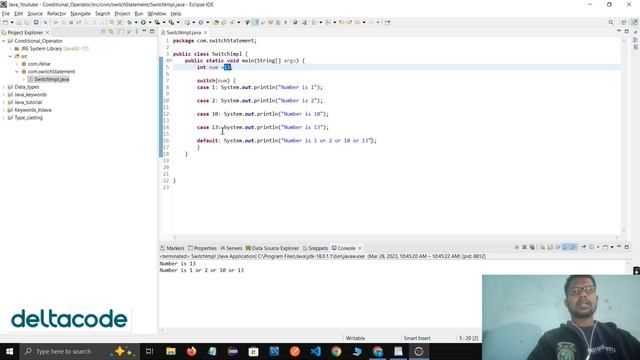Open the Refactor menu
The width and height of the screenshot is (640, 360).
point(56,13)
